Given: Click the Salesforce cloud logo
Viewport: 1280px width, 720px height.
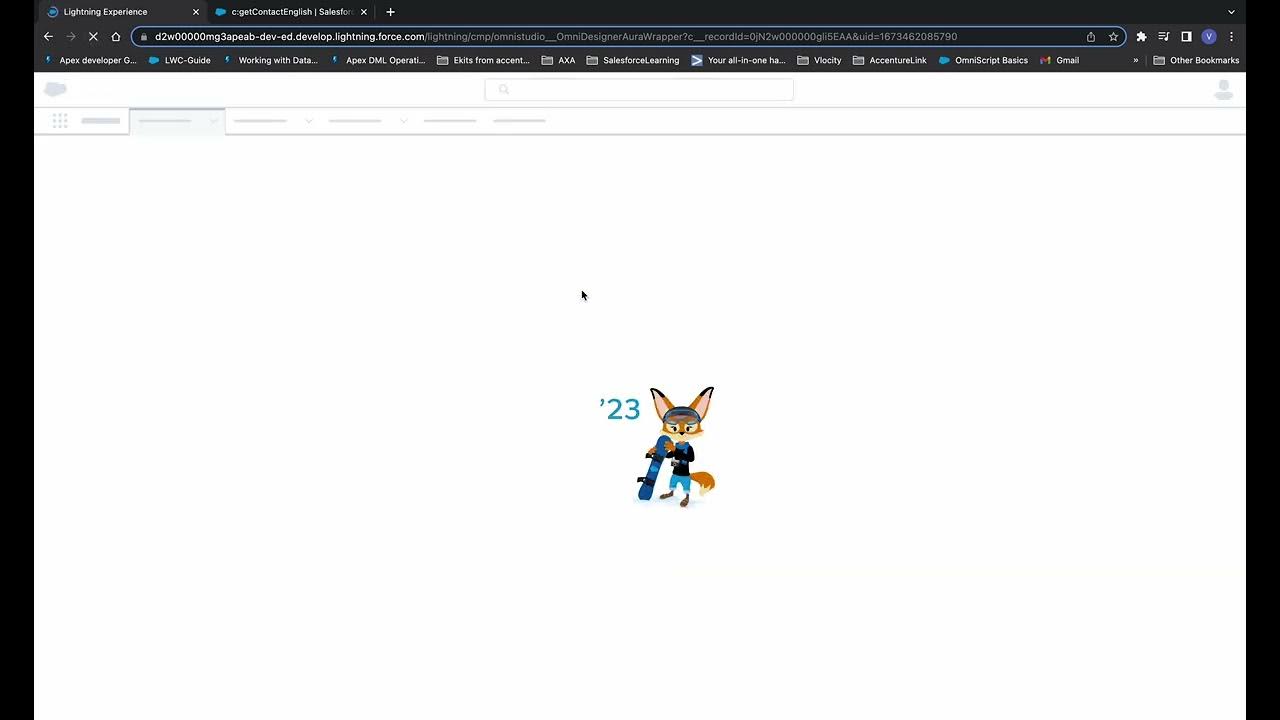Looking at the screenshot, I should click(x=55, y=89).
